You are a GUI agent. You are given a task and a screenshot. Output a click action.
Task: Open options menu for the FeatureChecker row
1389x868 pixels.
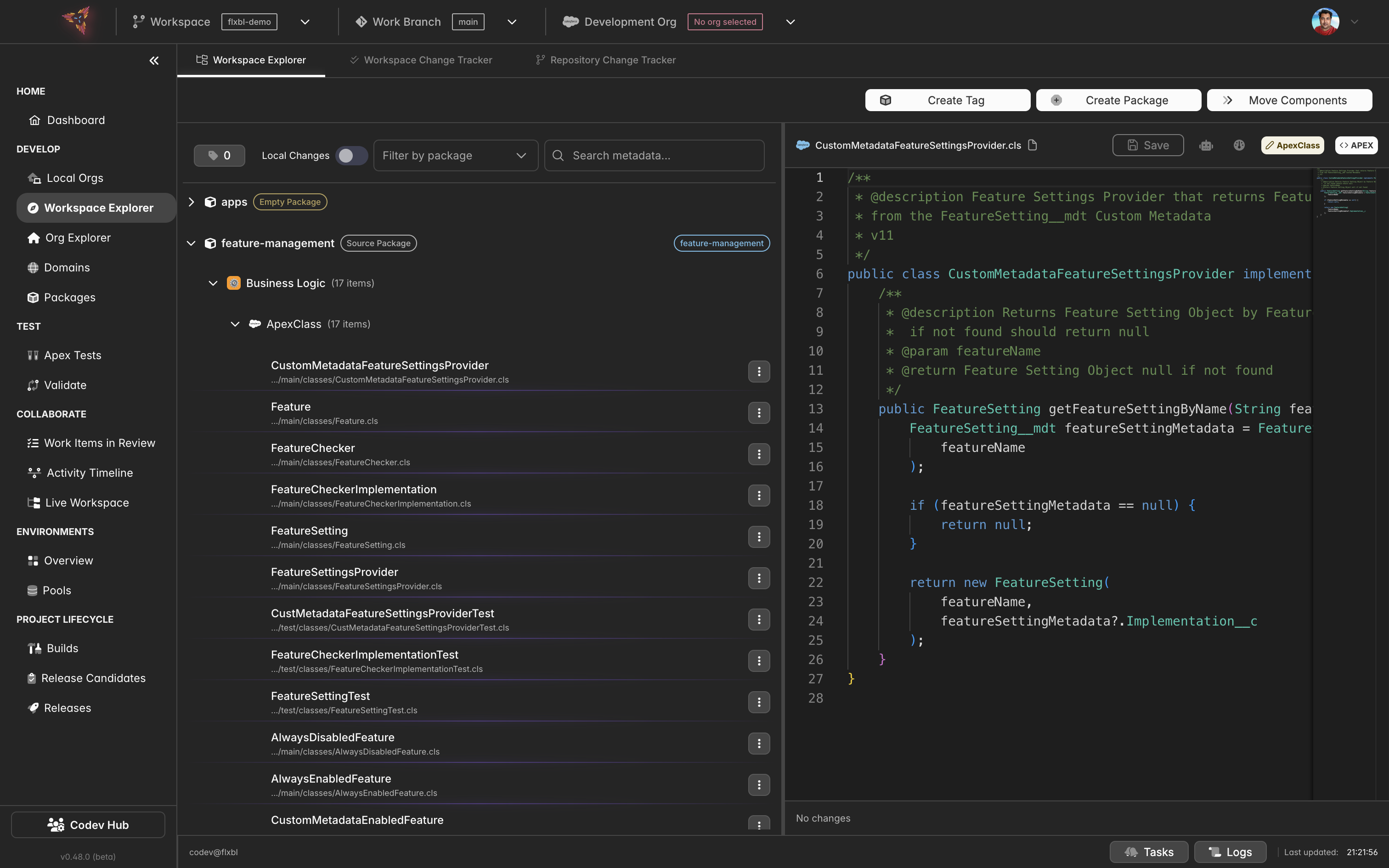[759, 454]
